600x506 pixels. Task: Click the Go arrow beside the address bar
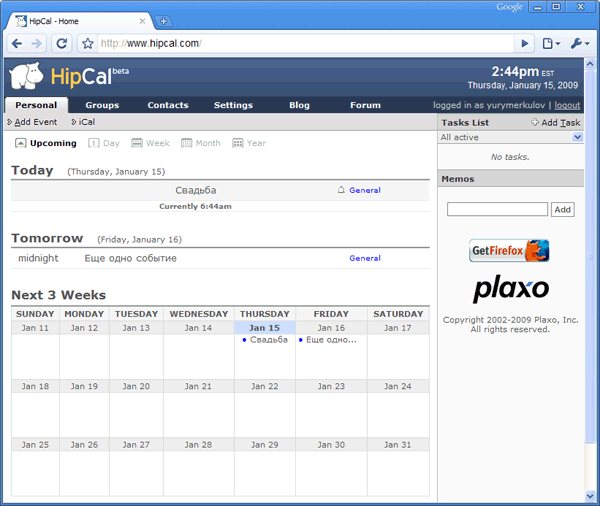[x=525, y=44]
